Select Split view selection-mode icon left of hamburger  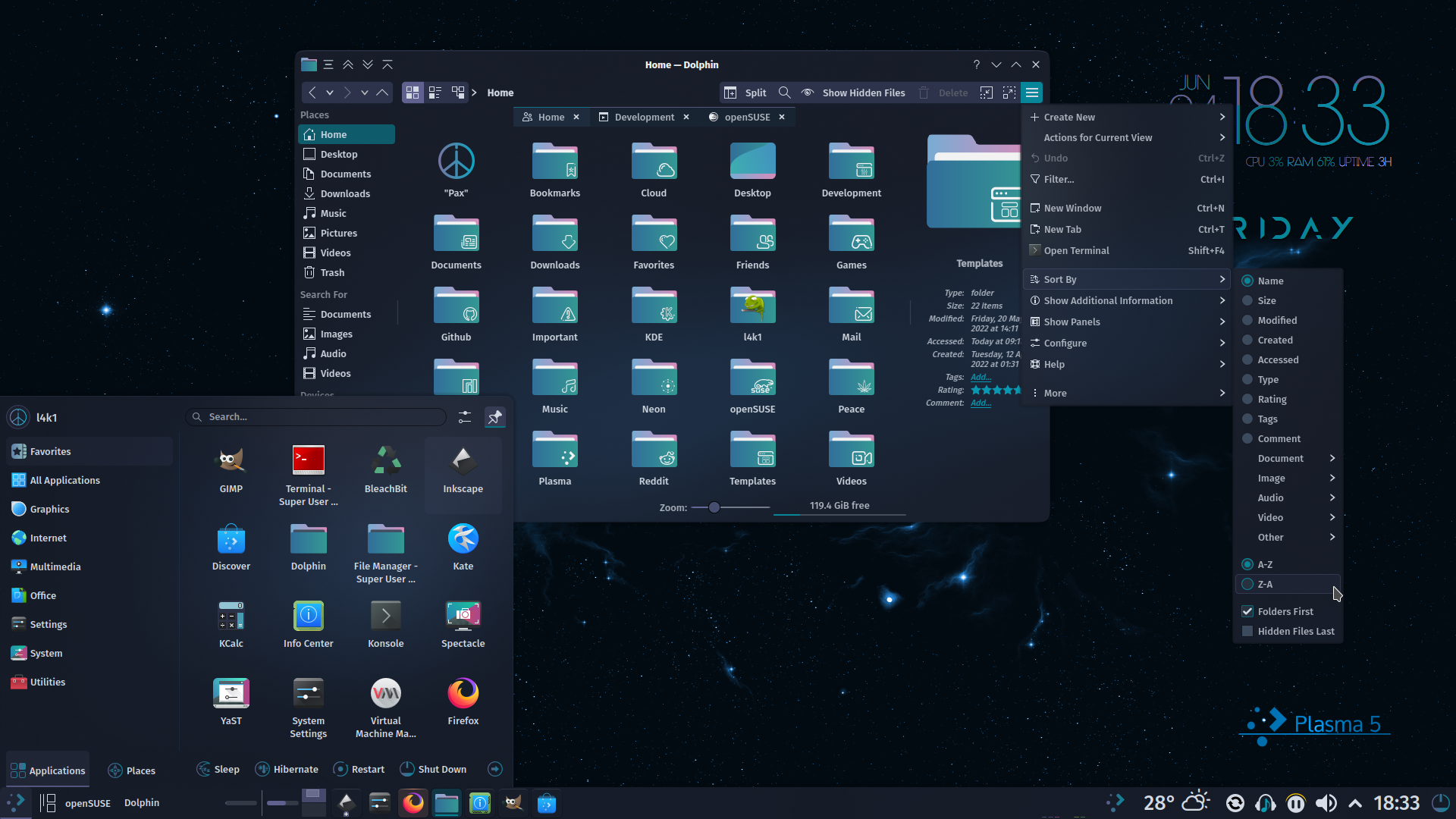point(1009,93)
